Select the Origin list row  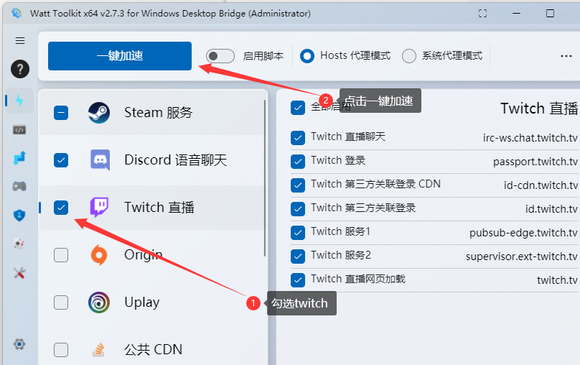(x=152, y=255)
